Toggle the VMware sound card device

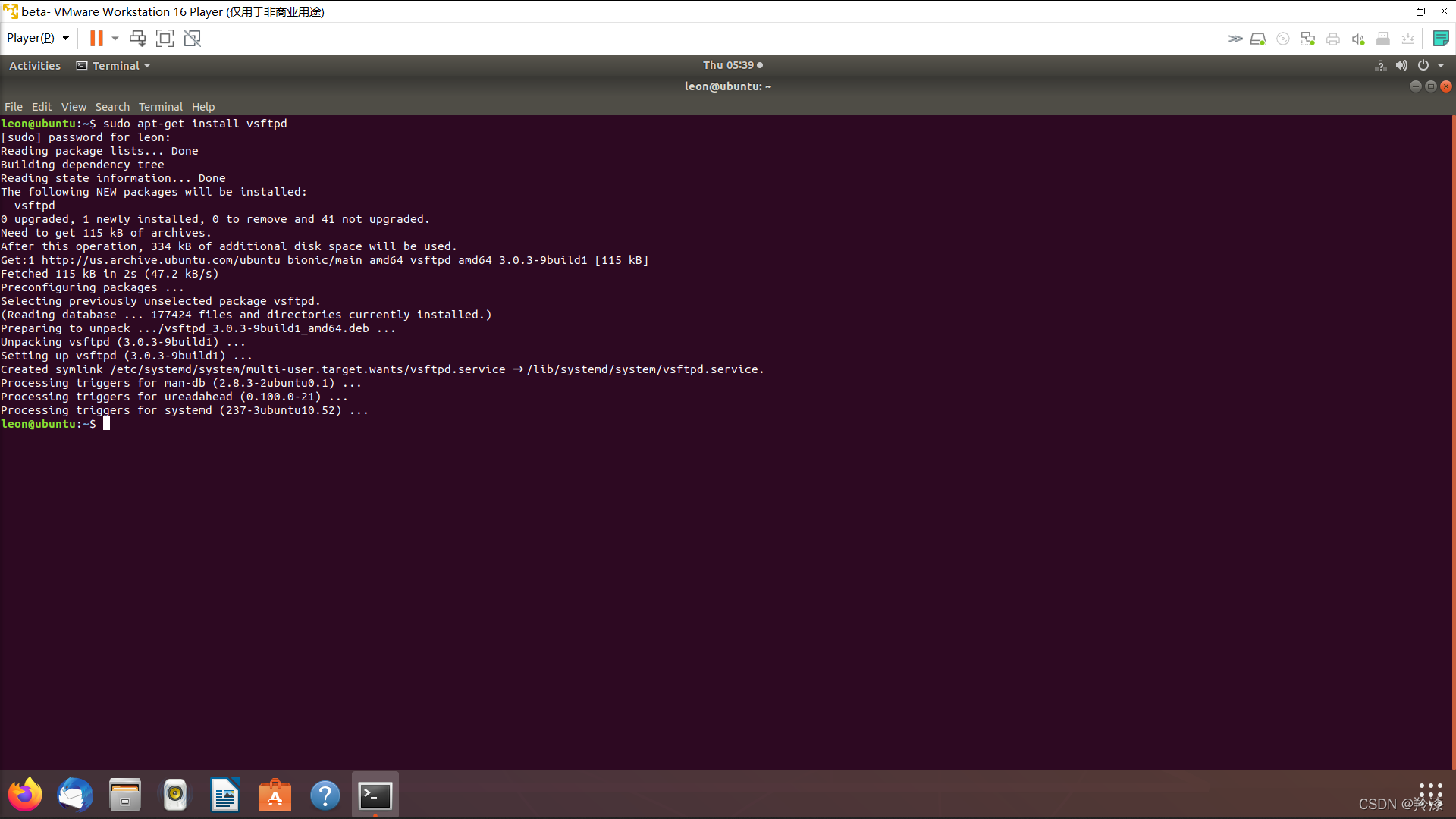[x=1358, y=39]
